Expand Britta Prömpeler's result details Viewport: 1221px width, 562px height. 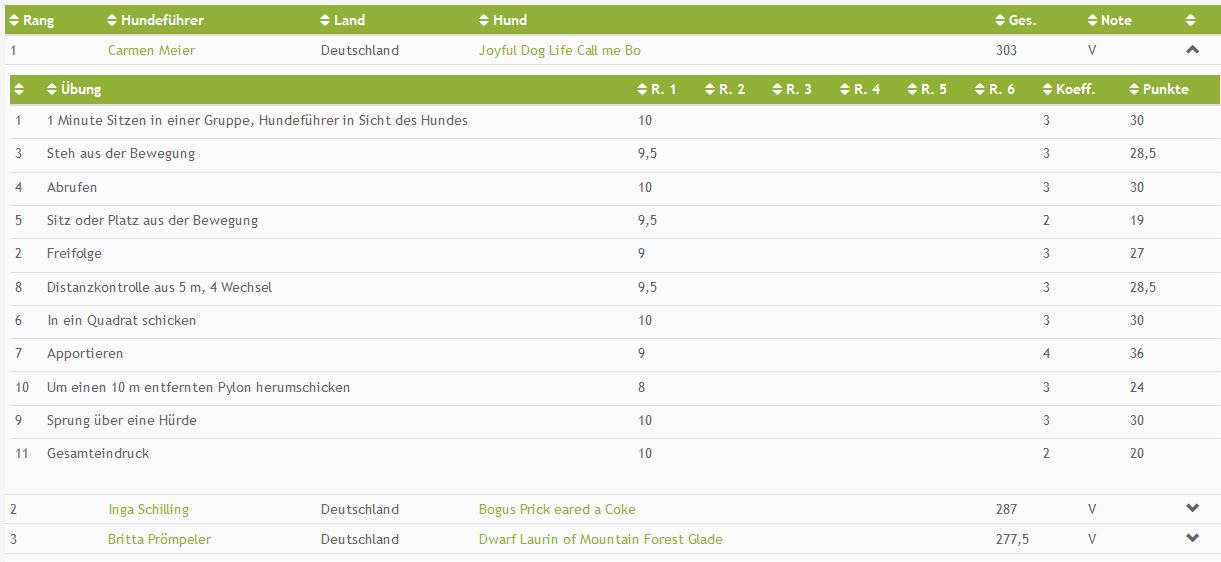point(1192,538)
